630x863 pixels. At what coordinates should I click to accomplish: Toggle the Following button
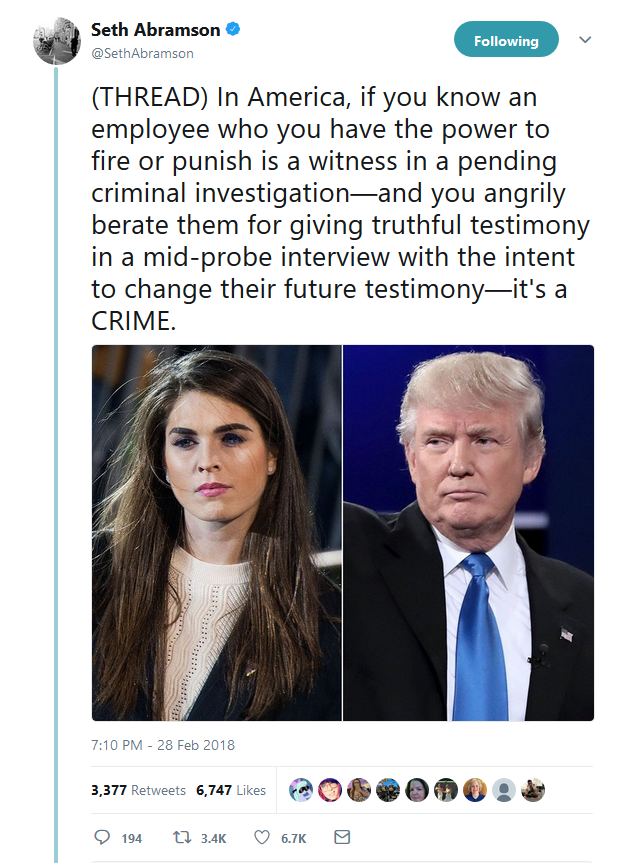pyautogui.click(x=506, y=41)
